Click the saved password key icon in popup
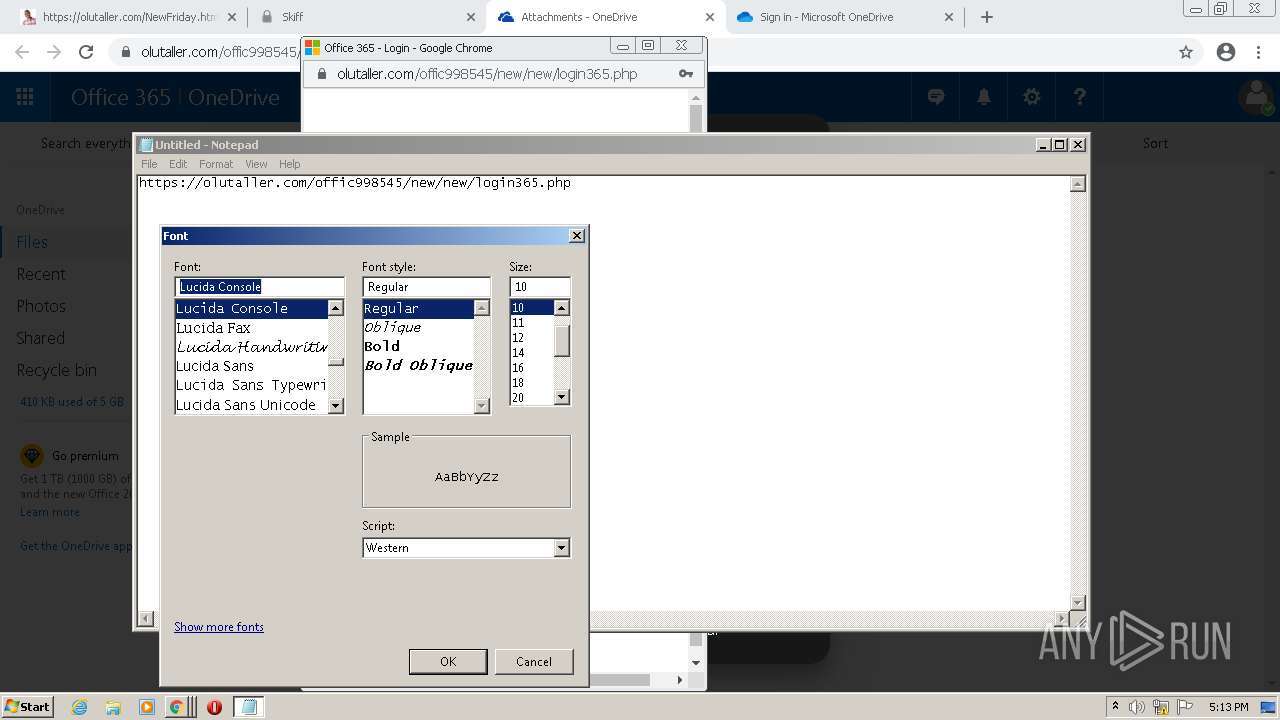 pos(686,74)
